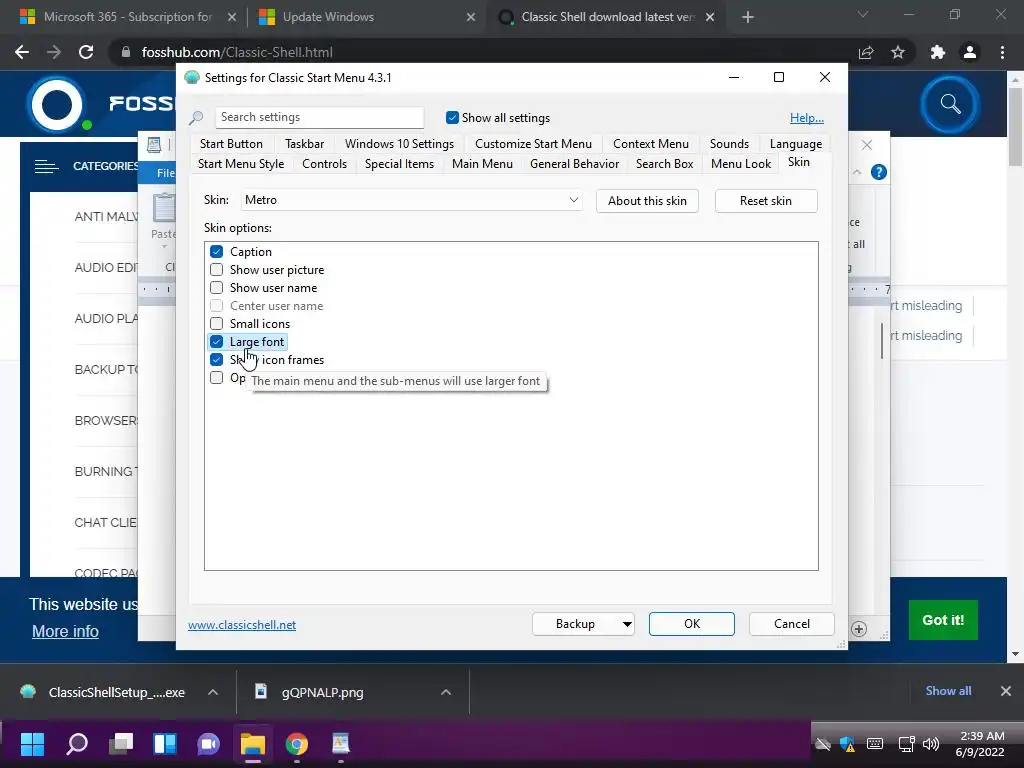This screenshot has width=1024, height=768.
Task: Open File Explorer on taskbar
Action: click(253, 744)
